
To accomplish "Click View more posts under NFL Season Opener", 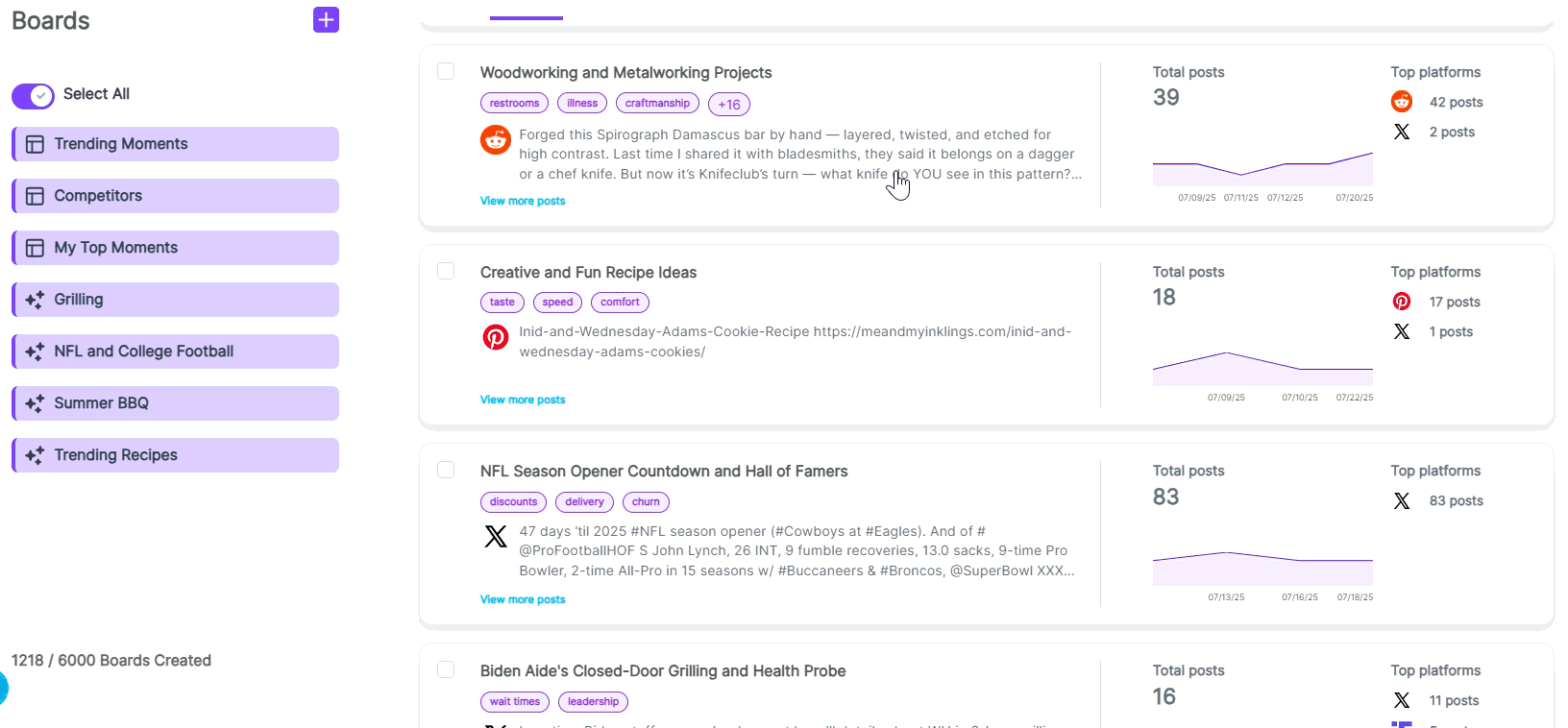I will coord(523,599).
